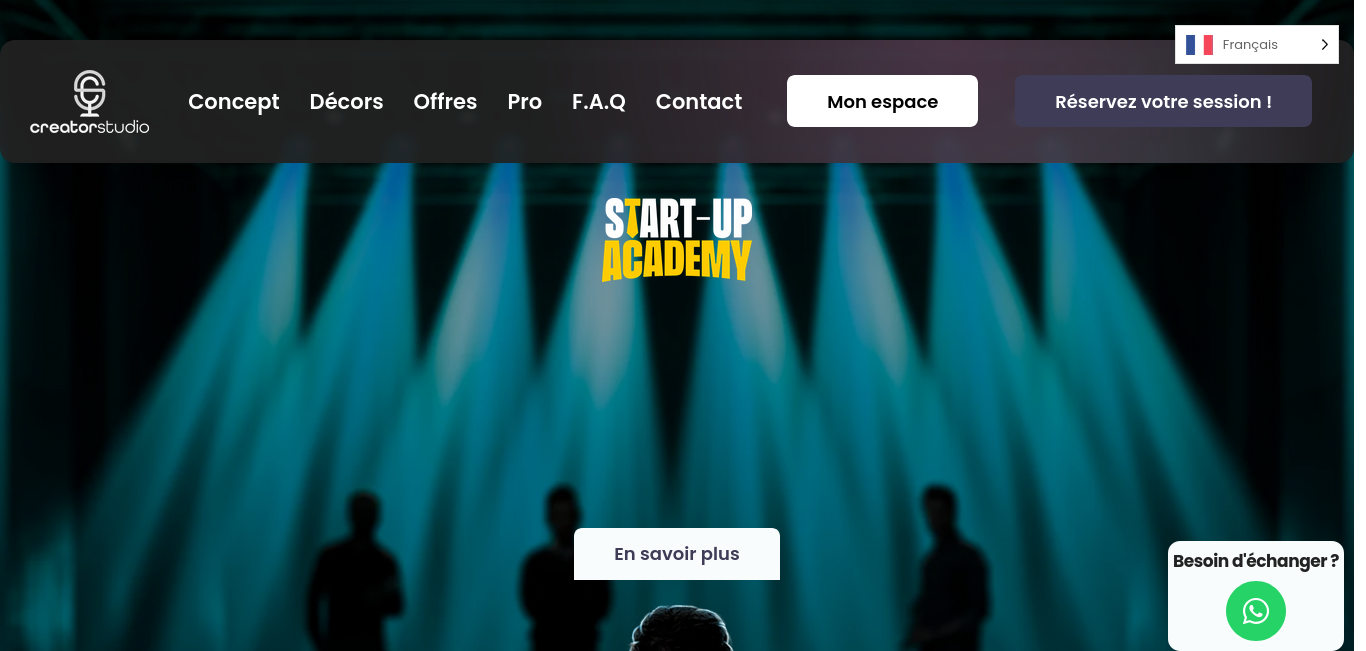Click the Creator Studio microphone logo icon
The image size is (1366, 651).
click(x=90, y=93)
